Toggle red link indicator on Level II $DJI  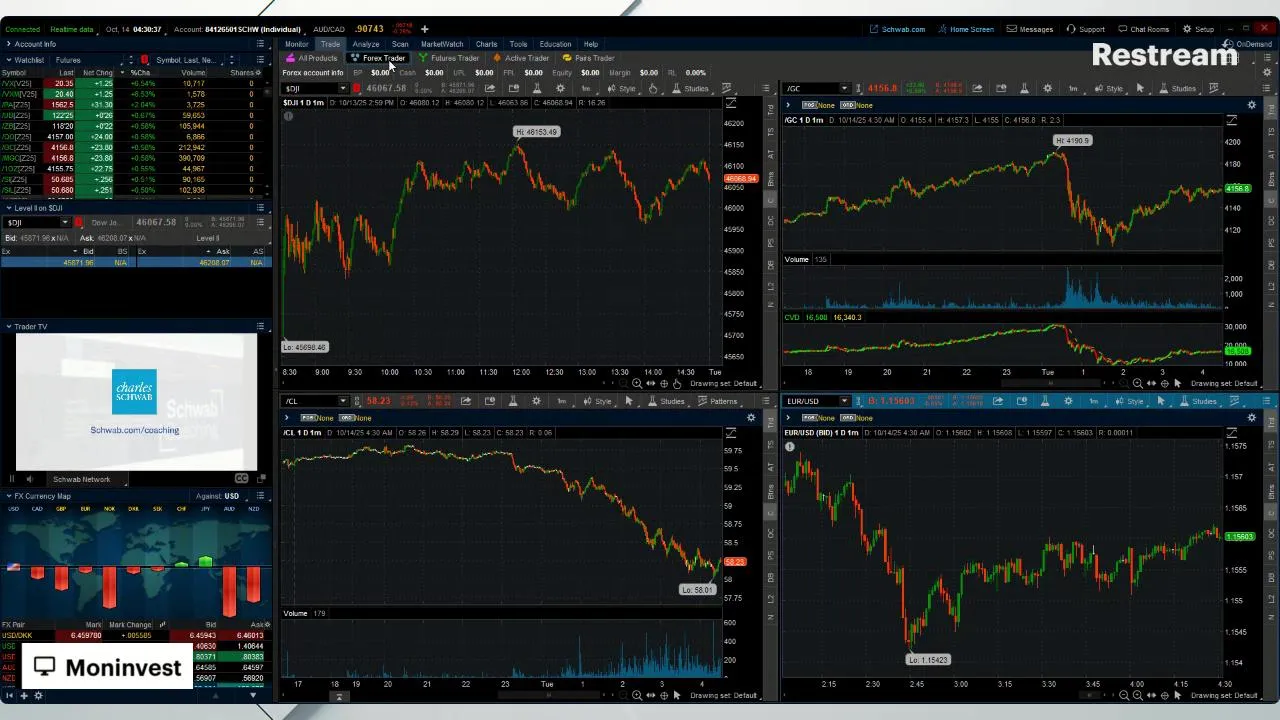coord(79,222)
